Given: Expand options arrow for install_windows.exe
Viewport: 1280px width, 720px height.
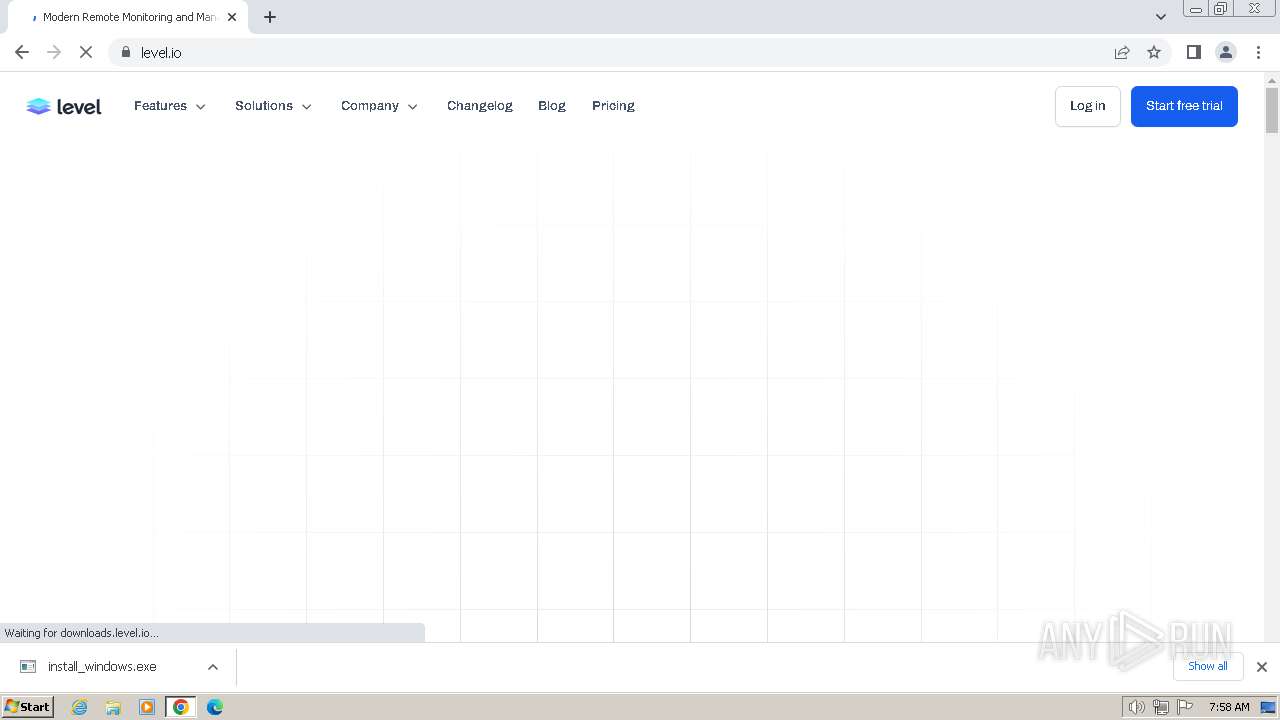Looking at the screenshot, I should (213, 667).
